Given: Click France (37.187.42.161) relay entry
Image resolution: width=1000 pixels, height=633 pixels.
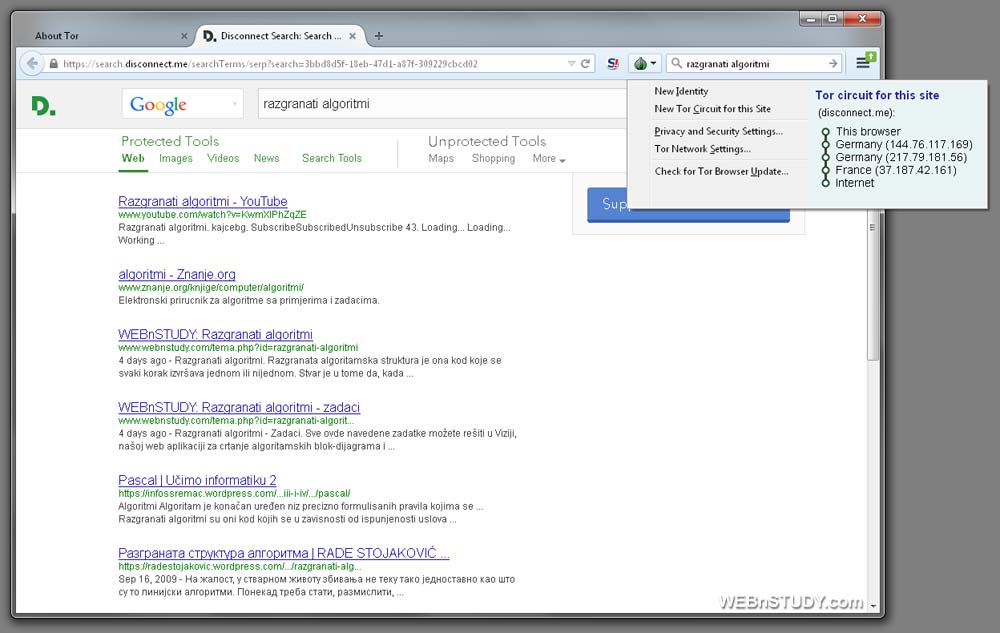Looking at the screenshot, I should point(896,170).
